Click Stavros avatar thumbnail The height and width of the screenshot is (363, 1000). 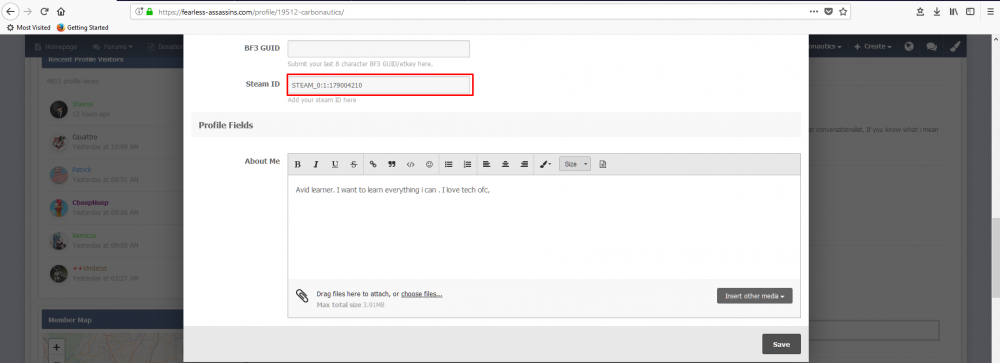(59, 109)
